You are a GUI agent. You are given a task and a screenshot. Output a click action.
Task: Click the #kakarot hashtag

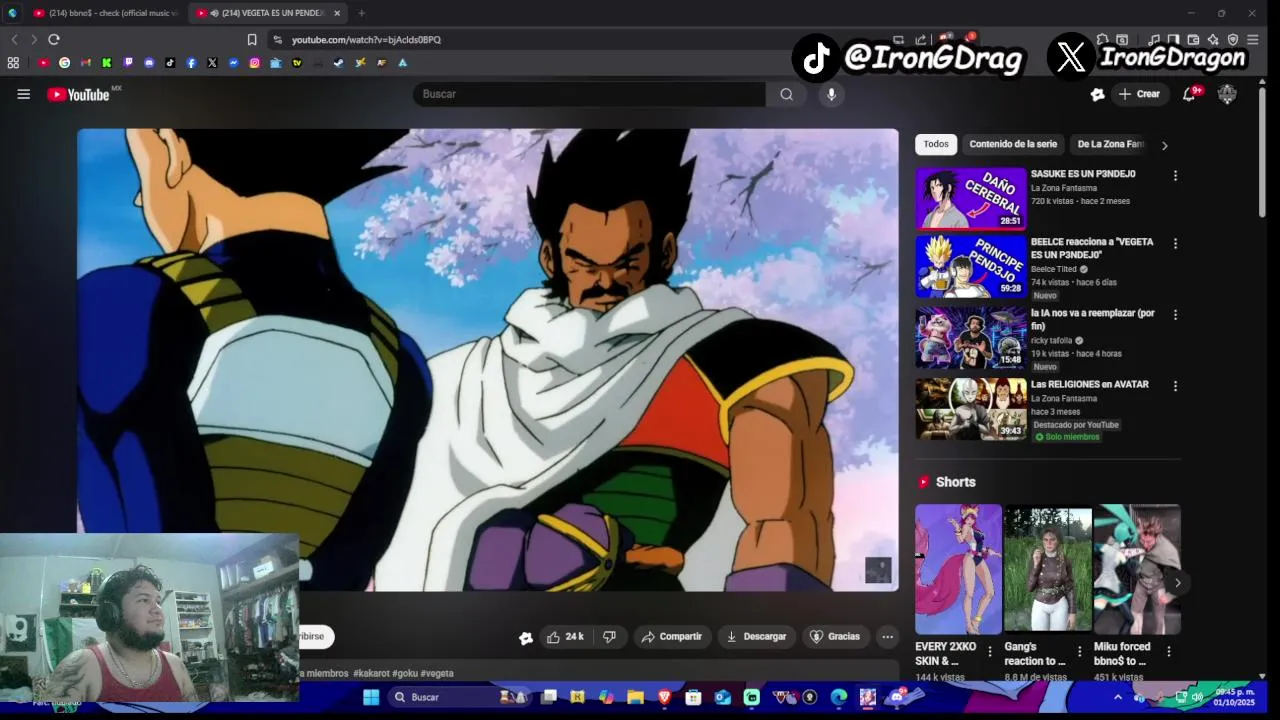tap(371, 674)
